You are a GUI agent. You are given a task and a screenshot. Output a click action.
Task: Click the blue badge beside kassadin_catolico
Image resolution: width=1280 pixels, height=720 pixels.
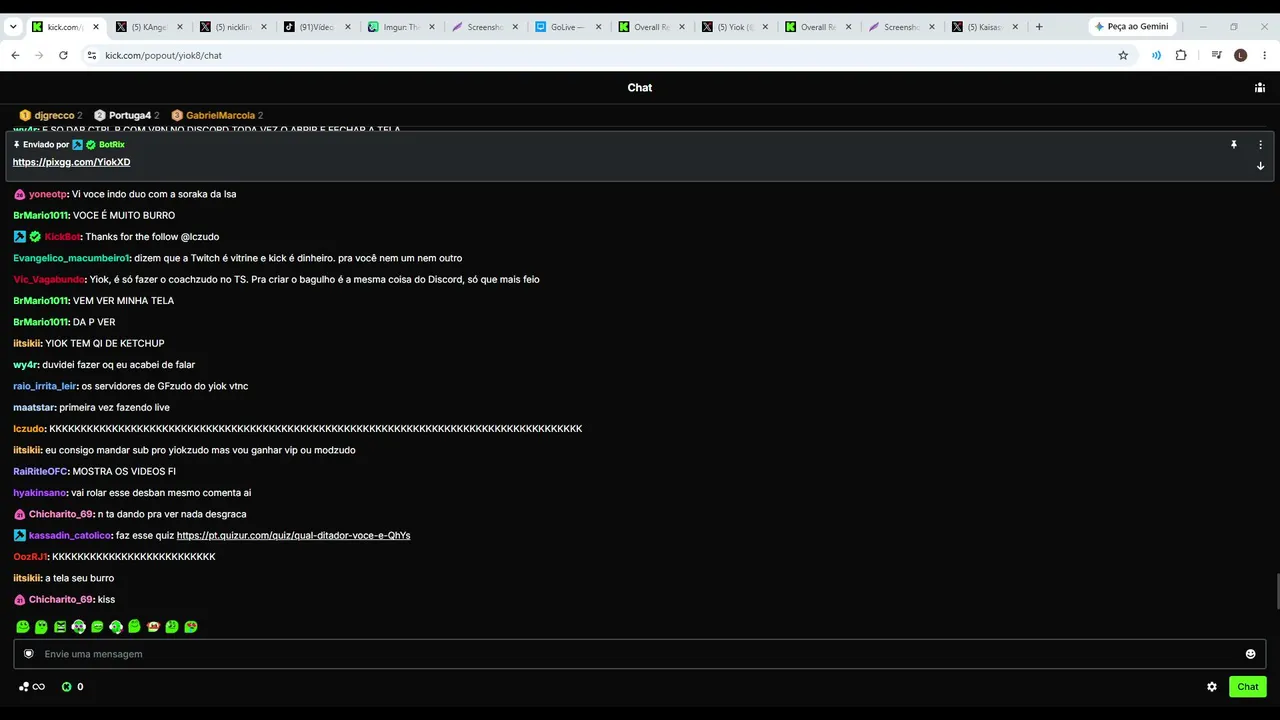click(x=19, y=536)
